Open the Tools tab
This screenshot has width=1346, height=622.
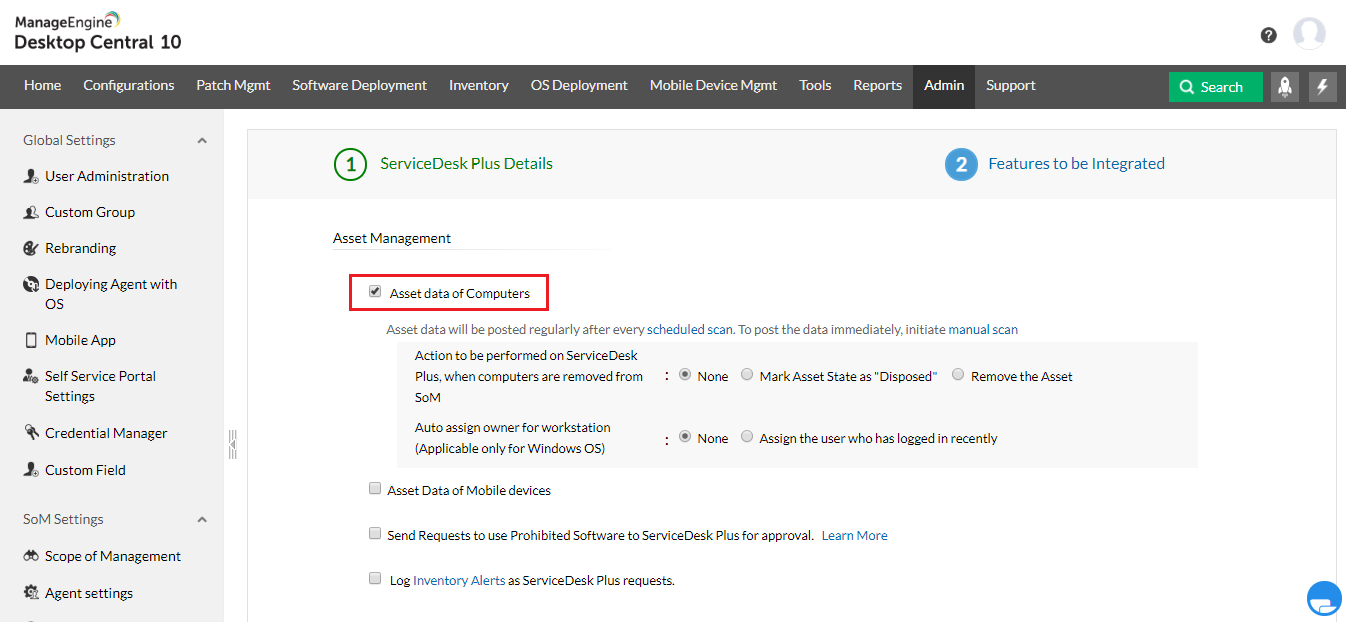pos(815,86)
